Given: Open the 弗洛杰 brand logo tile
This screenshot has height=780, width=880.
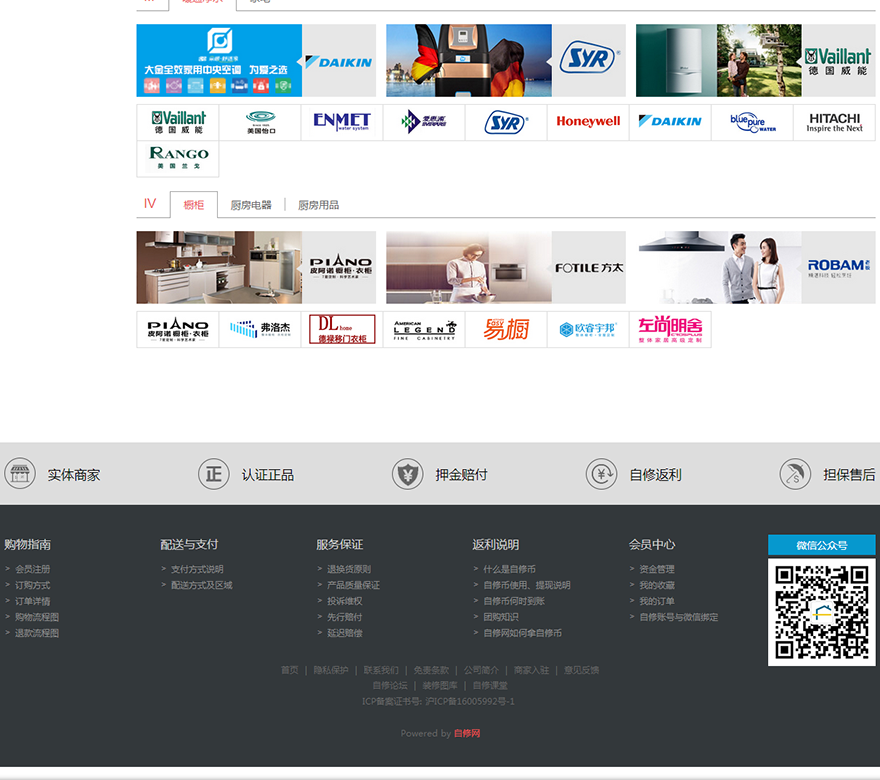Looking at the screenshot, I should pyautogui.click(x=260, y=329).
